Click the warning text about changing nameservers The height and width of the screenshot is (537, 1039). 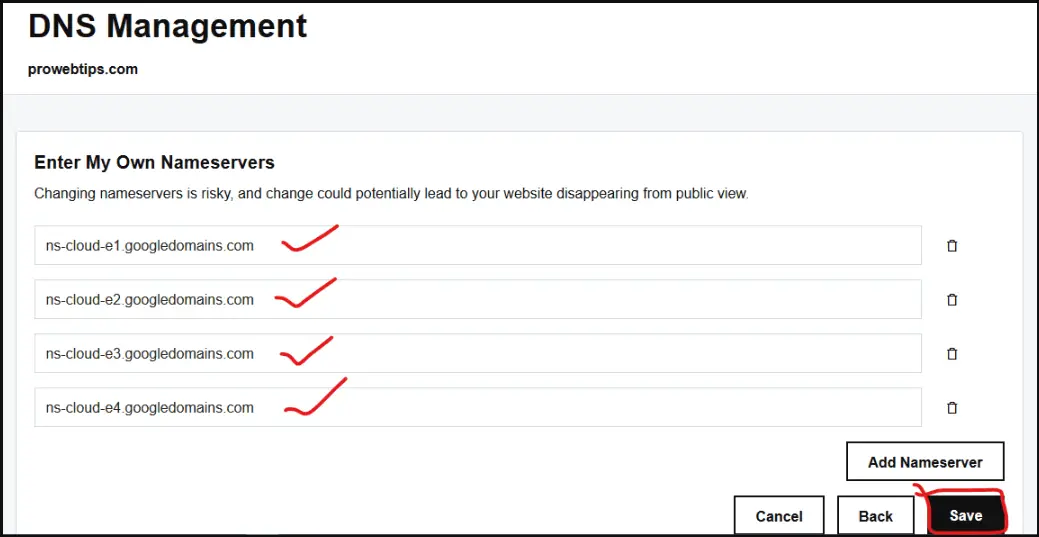point(391,194)
